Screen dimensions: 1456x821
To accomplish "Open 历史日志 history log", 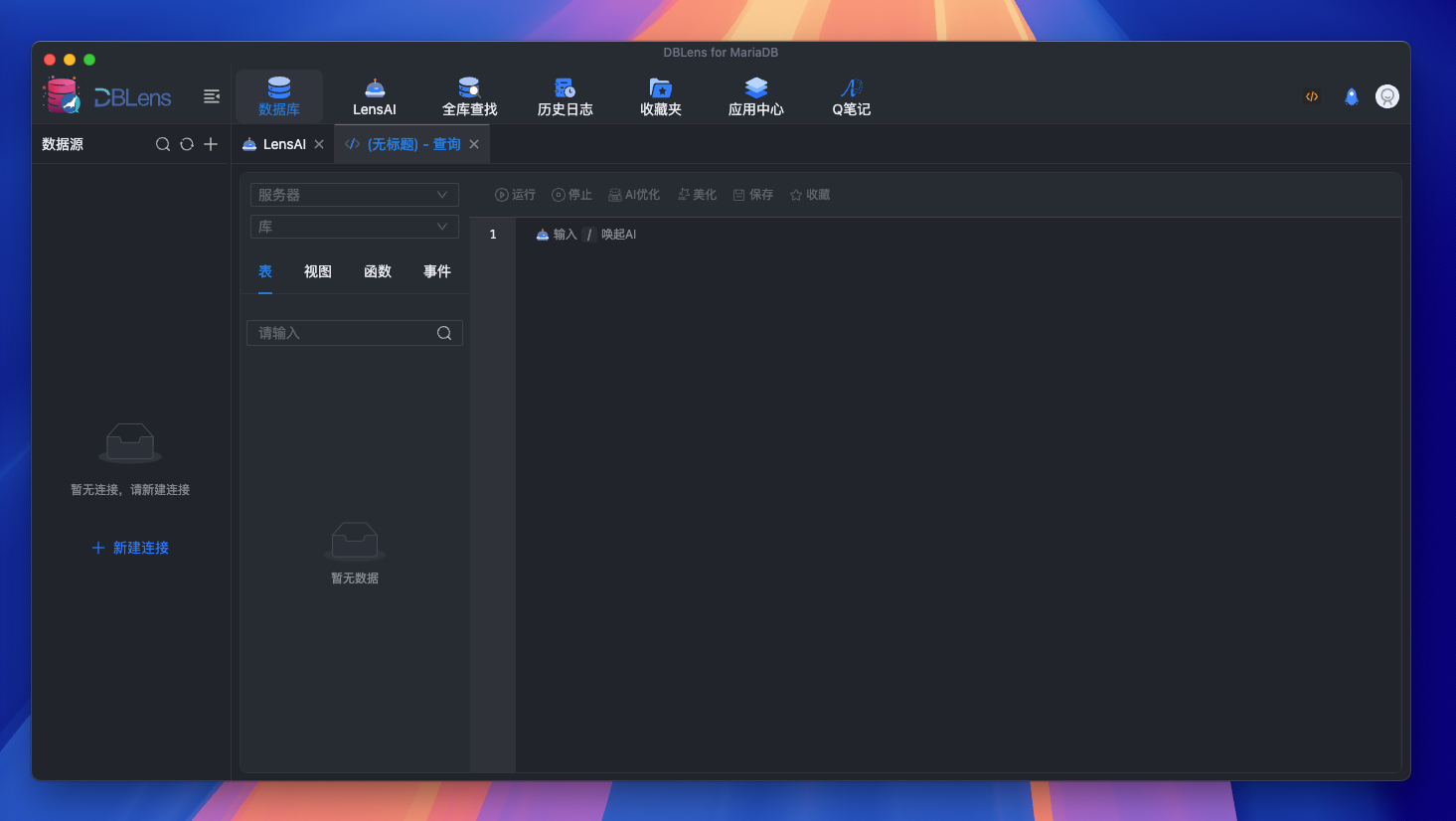I will point(566,96).
